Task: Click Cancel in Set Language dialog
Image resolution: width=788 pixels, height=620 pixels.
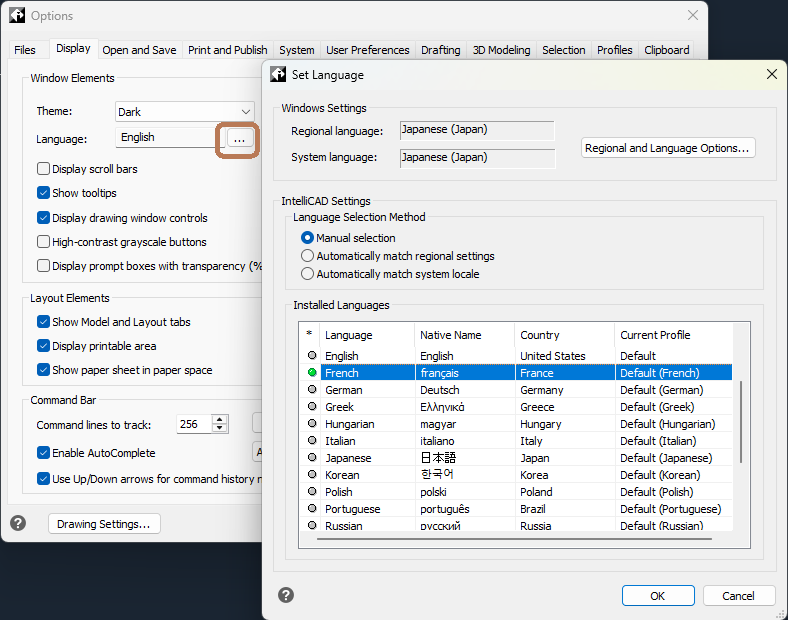Action: point(738,595)
